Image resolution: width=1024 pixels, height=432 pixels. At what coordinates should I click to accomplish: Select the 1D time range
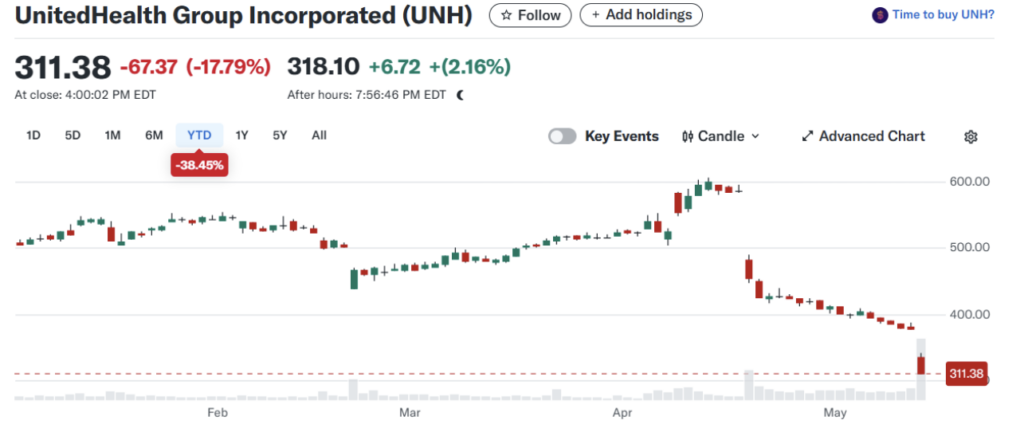pos(33,135)
